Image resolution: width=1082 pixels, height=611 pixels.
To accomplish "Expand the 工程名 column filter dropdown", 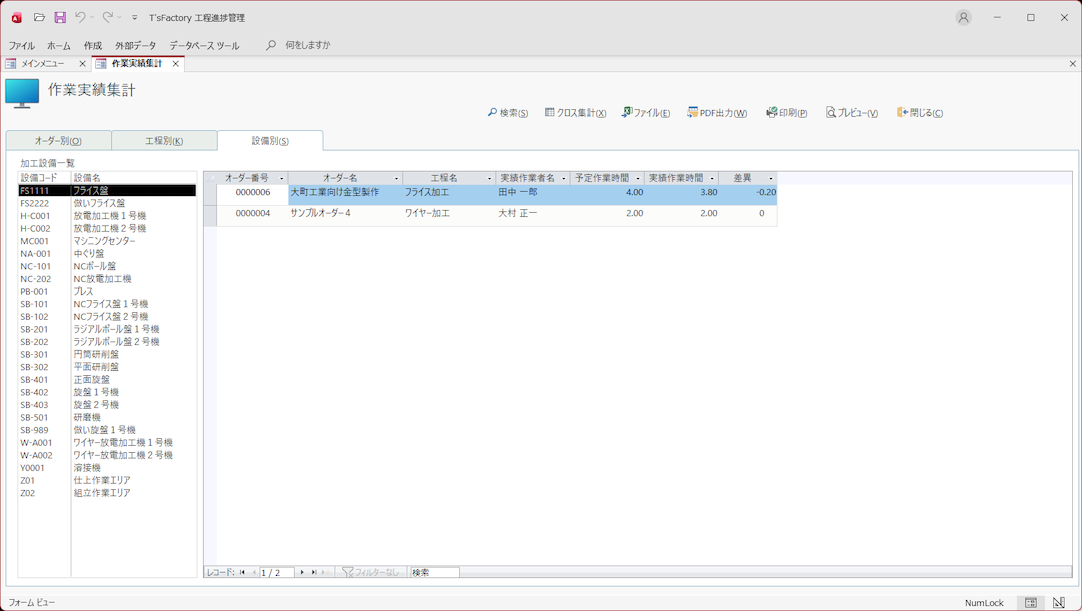I will (489, 178).
